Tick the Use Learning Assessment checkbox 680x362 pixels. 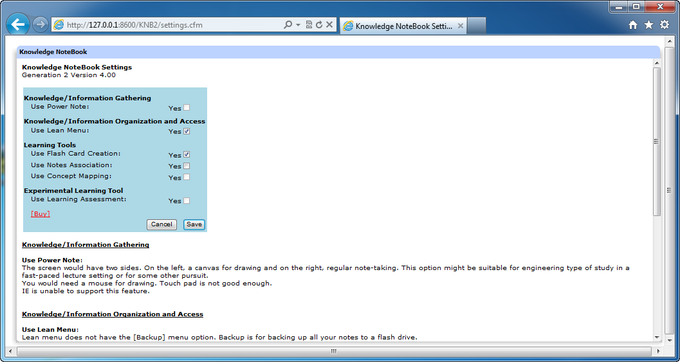186,200
